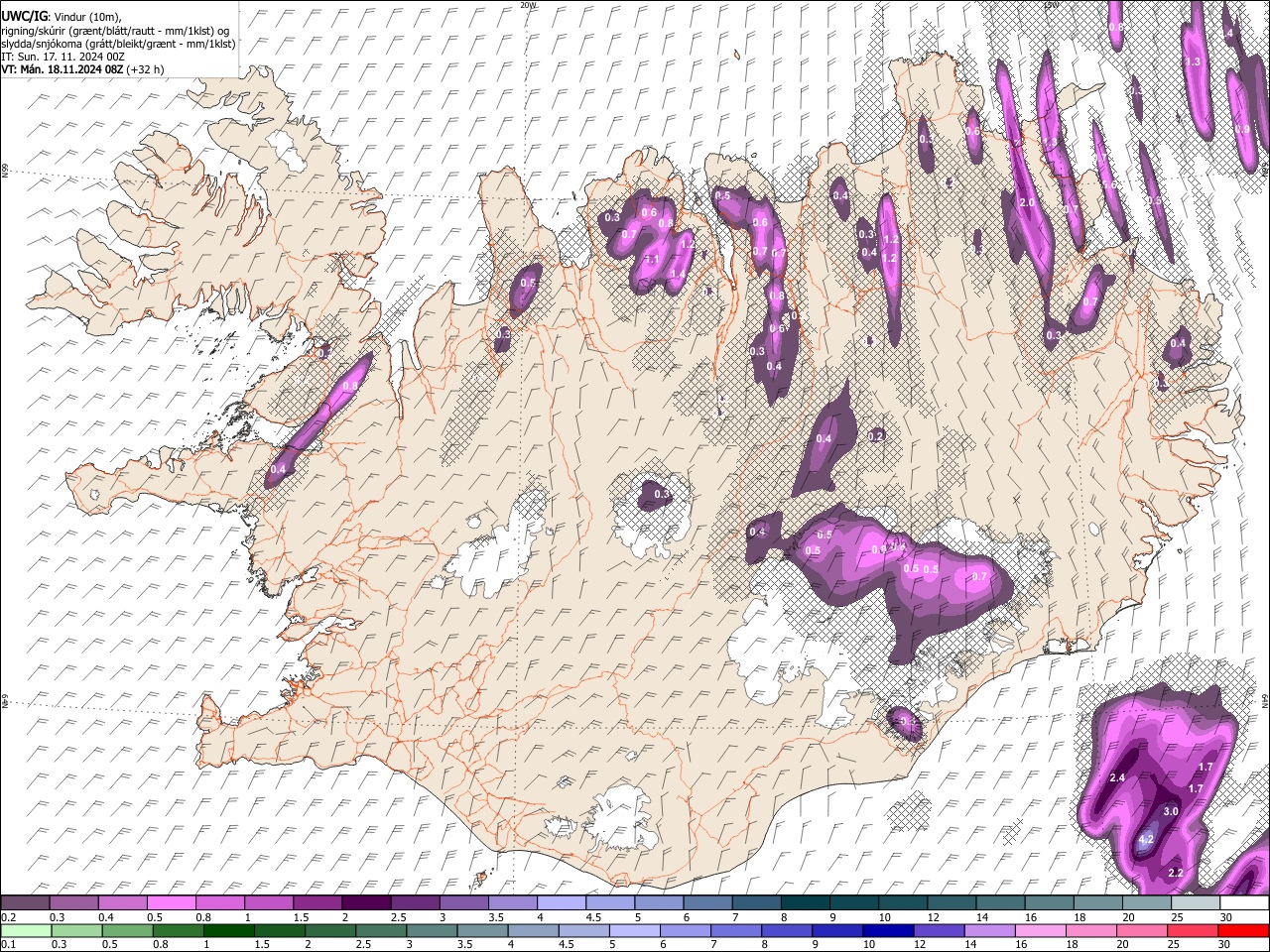Pick the dark mauve 0.2 swatch in upper scale
The width and height of the screenshot is (1270, 952).
[x=25, y=902]
